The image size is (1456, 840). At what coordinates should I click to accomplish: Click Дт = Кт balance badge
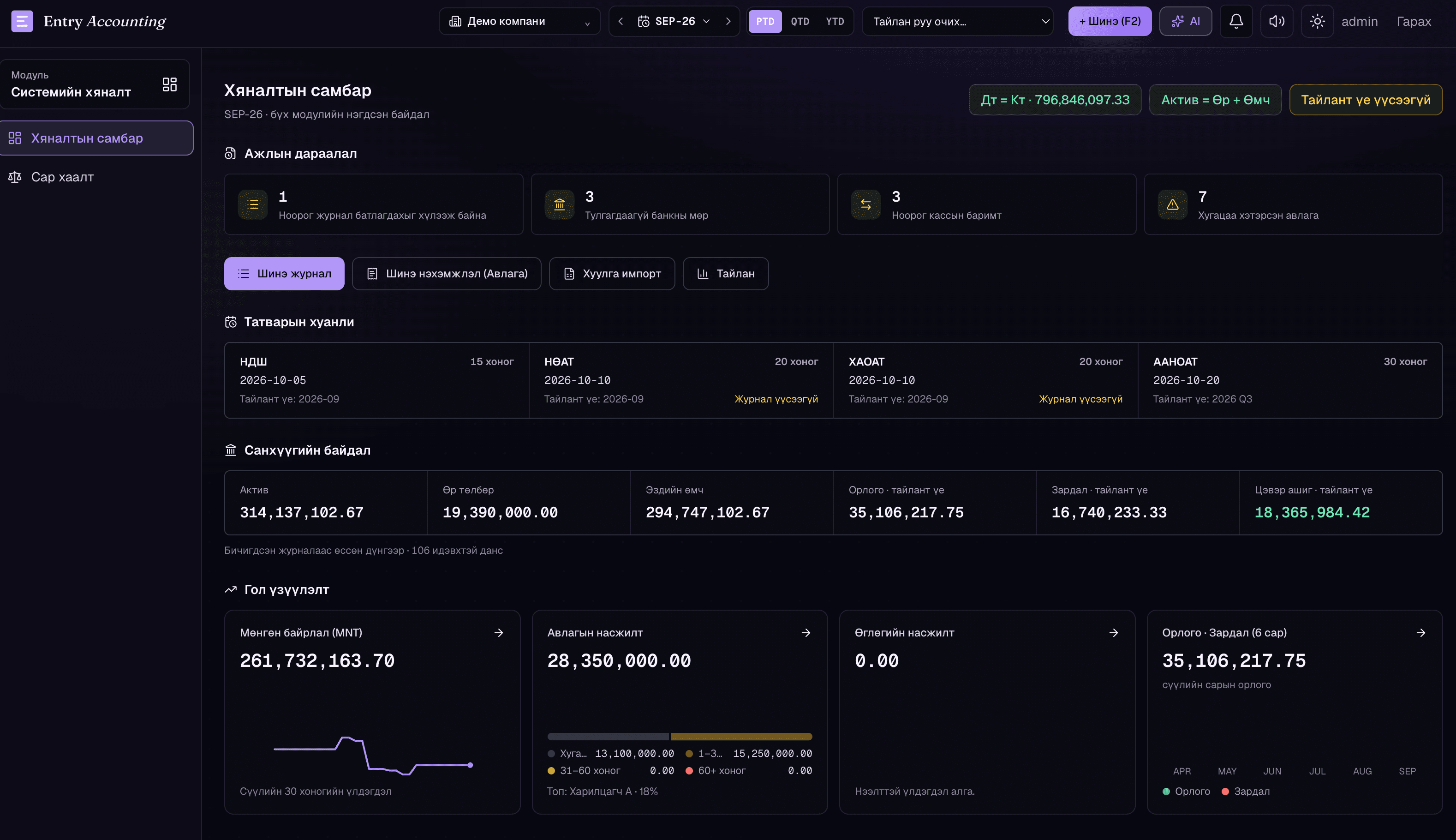tap(1055, 100)
